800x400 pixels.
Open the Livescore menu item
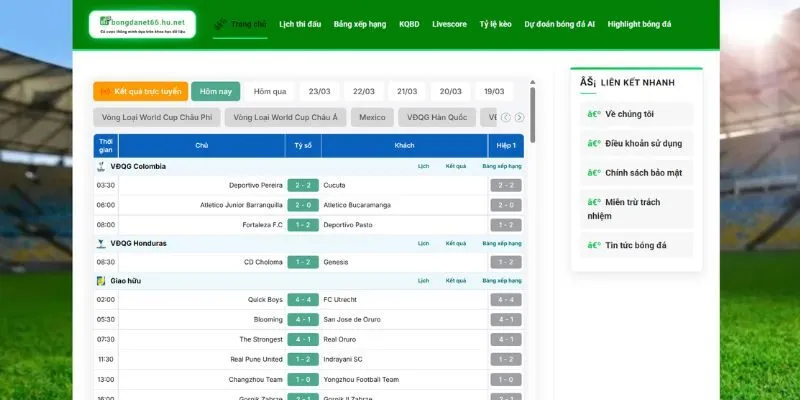point(449,23)
